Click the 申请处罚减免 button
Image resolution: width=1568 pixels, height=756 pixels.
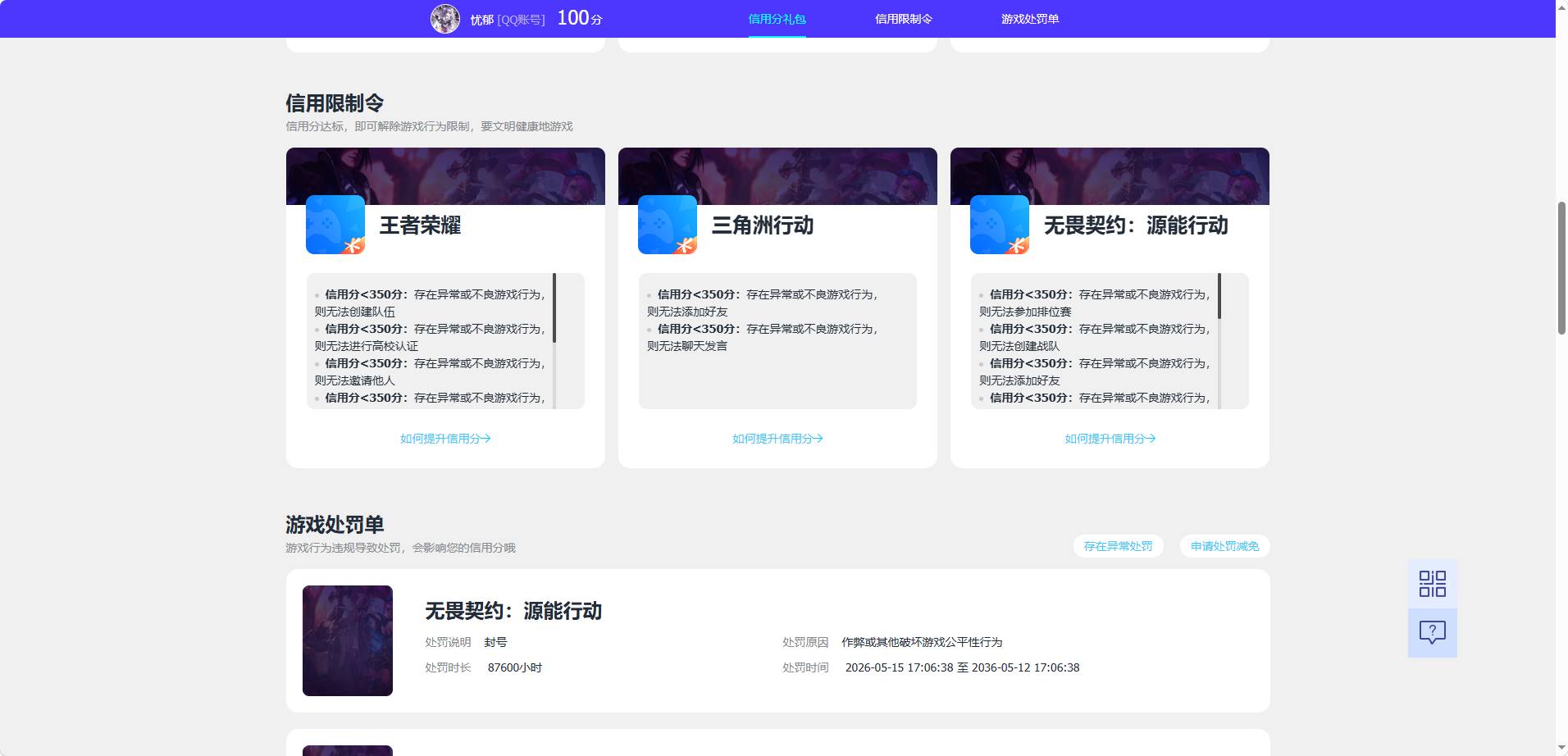(1224, 546)
